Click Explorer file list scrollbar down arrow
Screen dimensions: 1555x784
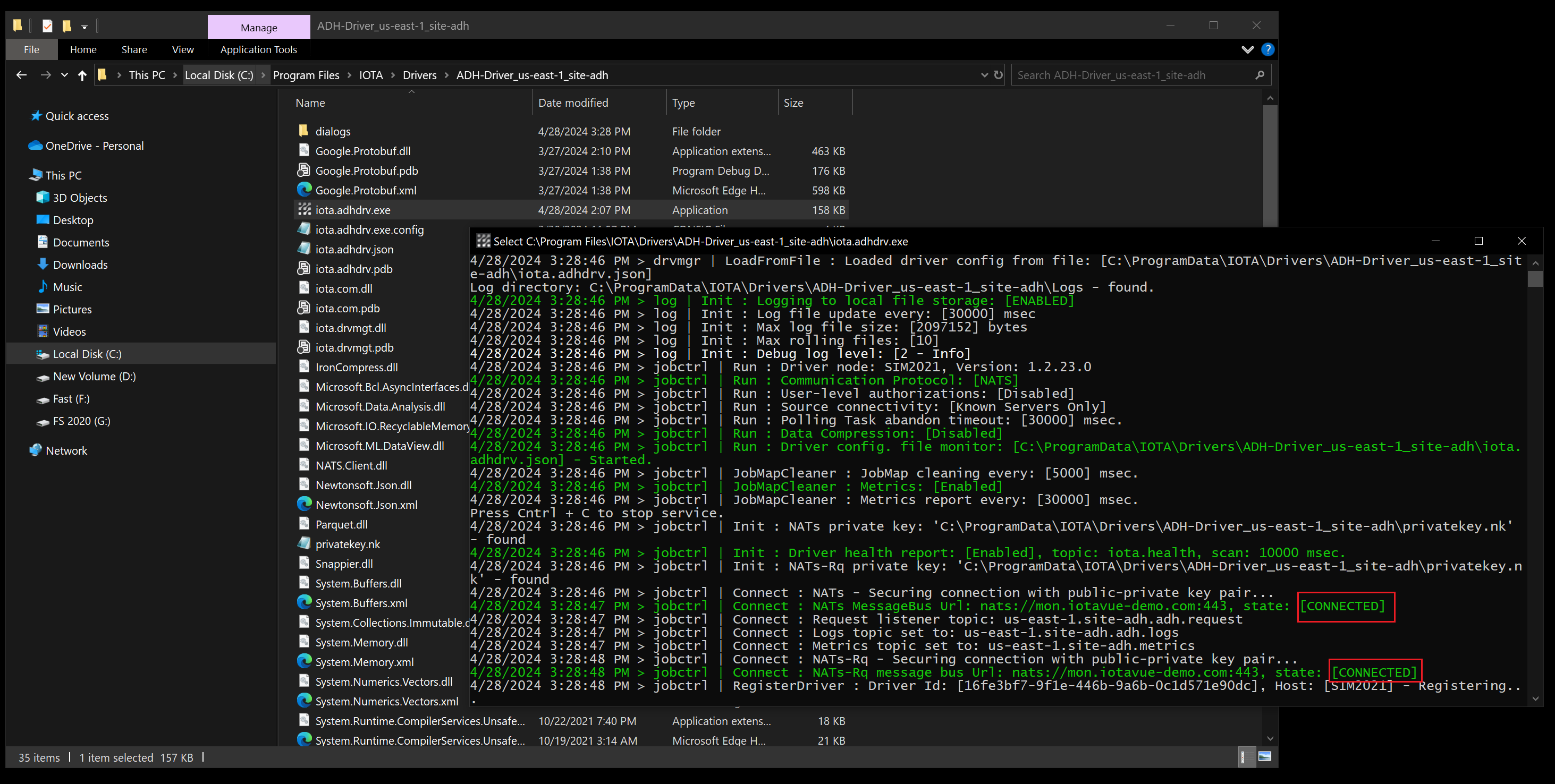tap(1270, 738)
